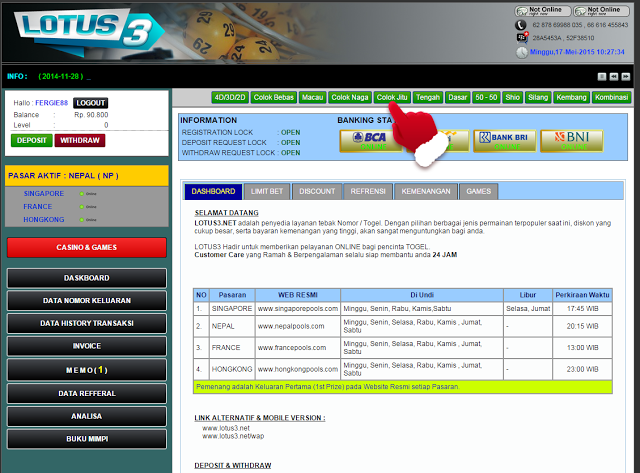Log out with the LOGOUT button
Screen dimensions: 640x473
[91, 103]
